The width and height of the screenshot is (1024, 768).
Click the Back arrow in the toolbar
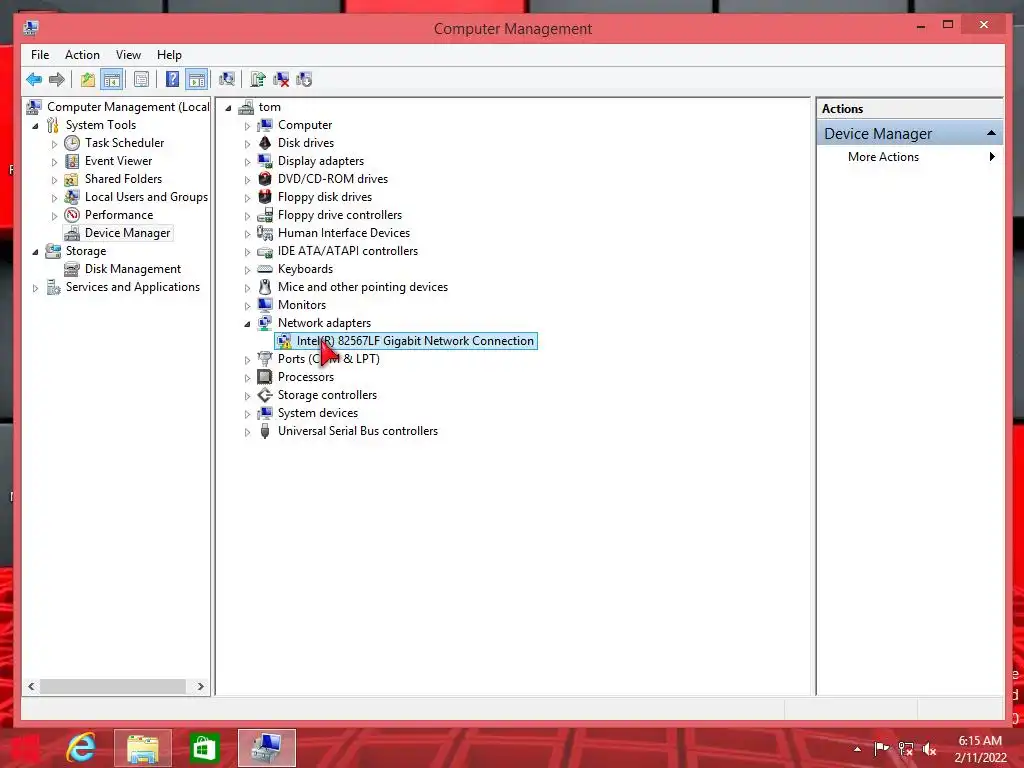pyautogui.click(x=34, y=80)
